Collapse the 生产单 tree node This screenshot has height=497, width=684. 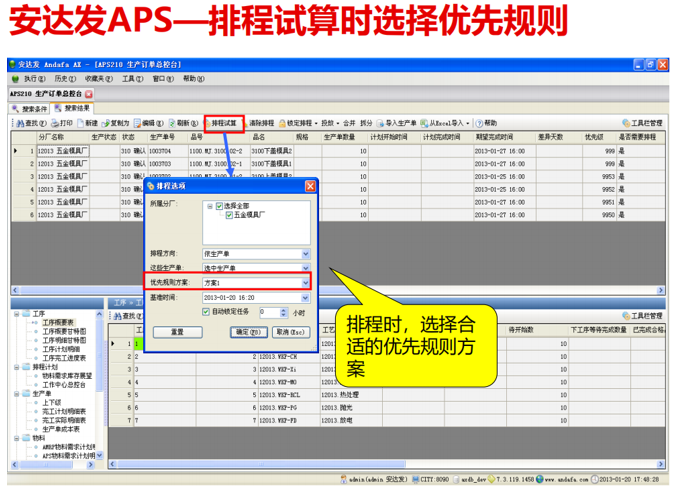tap(17, 394)
